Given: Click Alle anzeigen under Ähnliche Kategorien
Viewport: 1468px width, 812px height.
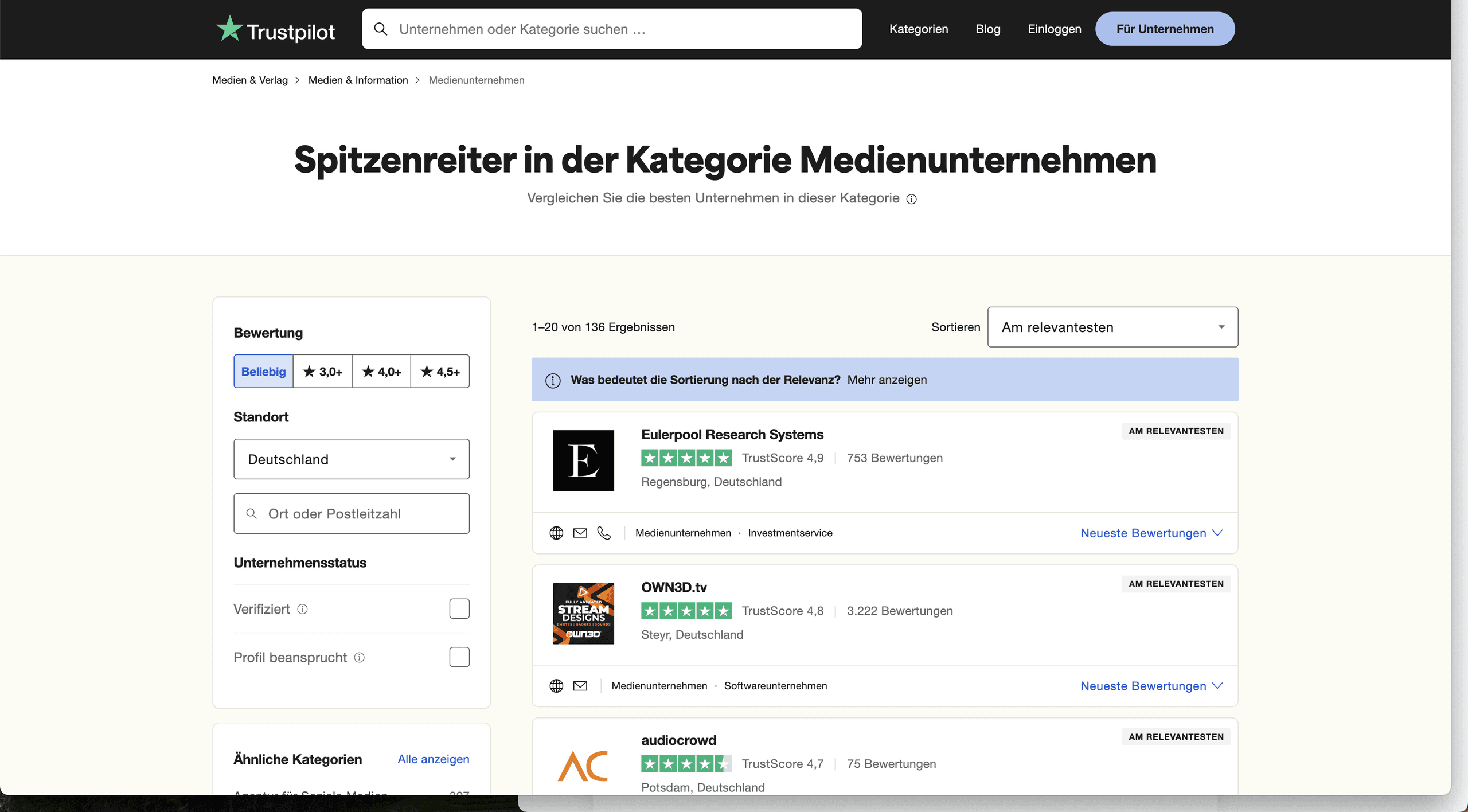Looking at the screenshot, I should pos(433,759).
